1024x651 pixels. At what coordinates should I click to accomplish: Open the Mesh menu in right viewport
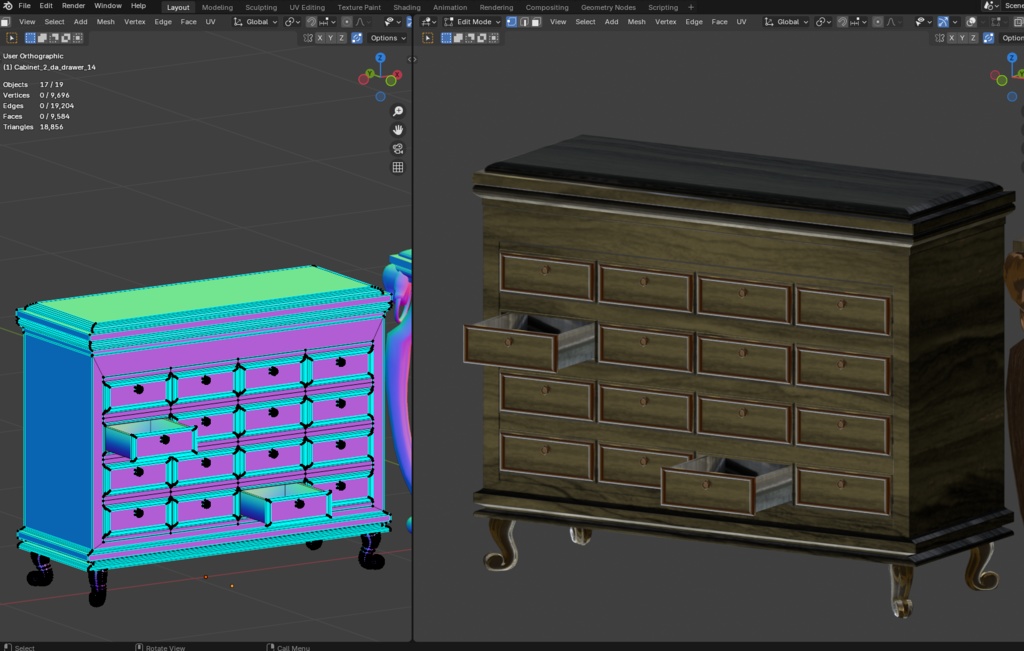tap(636, 21)
